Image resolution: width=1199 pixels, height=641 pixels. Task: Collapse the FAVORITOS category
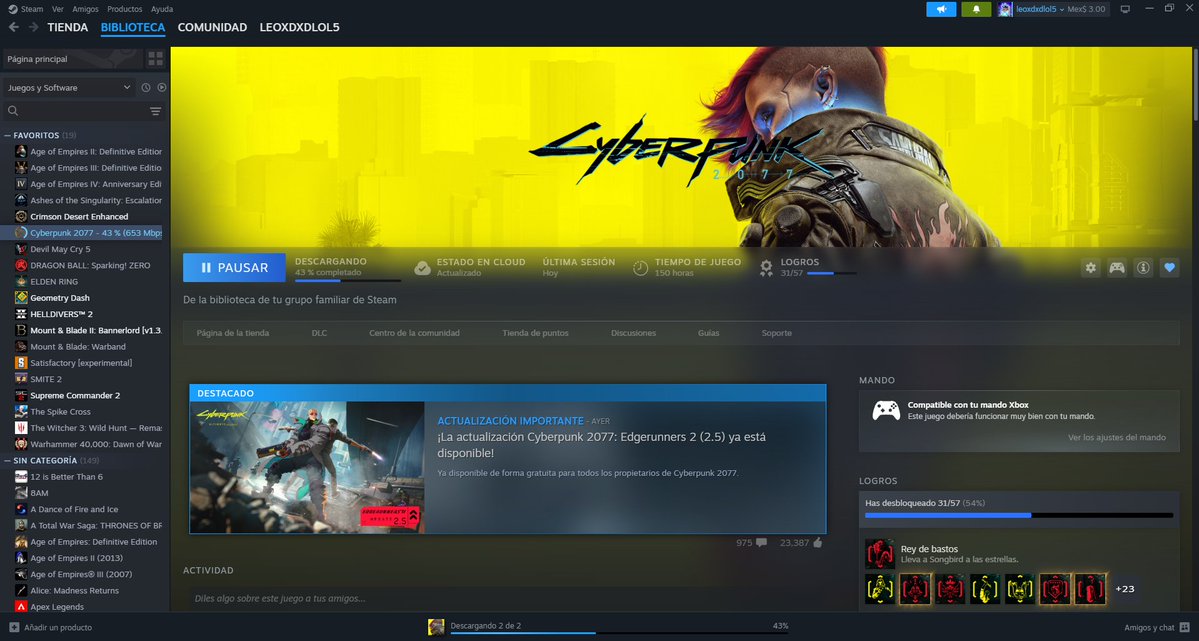coord(8,135)
